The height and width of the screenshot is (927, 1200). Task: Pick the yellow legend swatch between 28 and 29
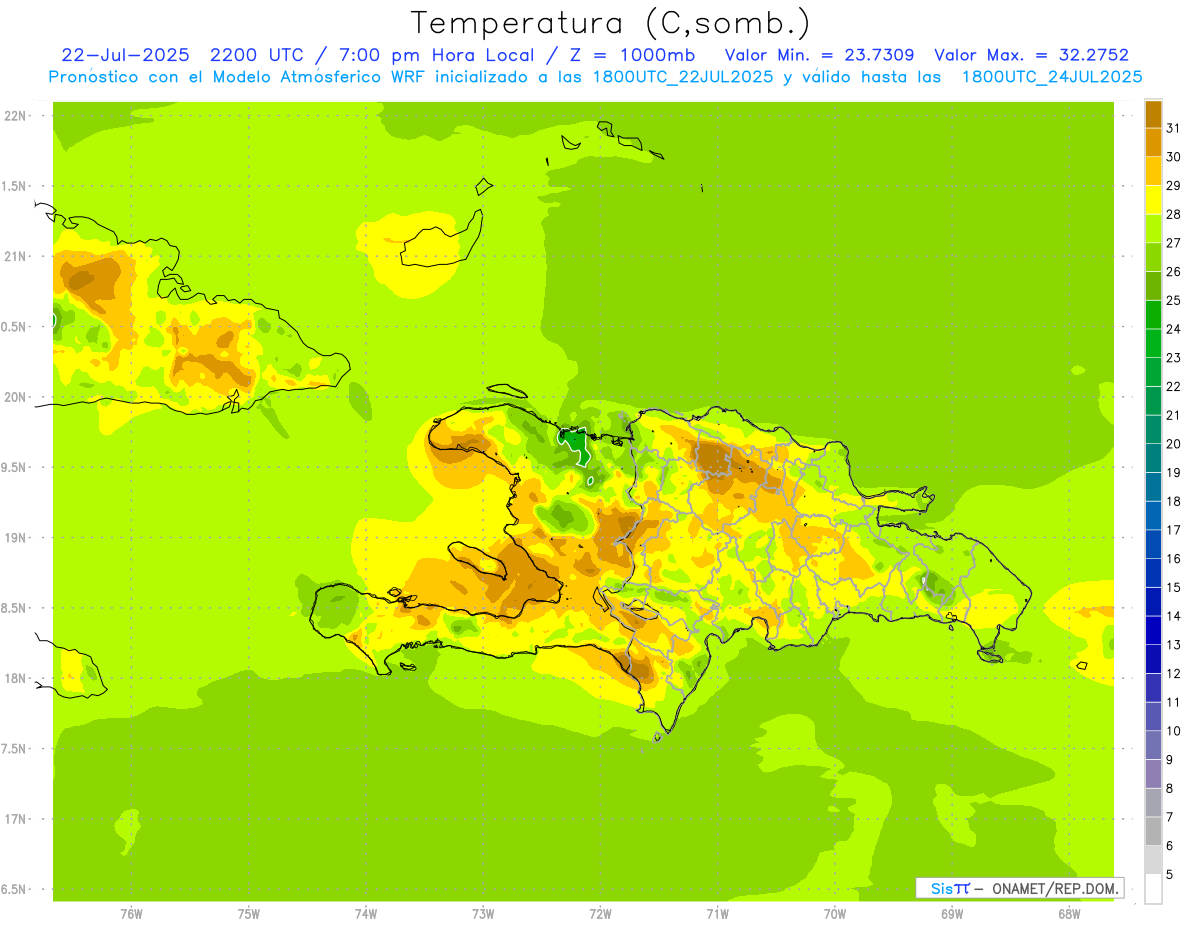pyautogui.click(x=1153, y=200)
